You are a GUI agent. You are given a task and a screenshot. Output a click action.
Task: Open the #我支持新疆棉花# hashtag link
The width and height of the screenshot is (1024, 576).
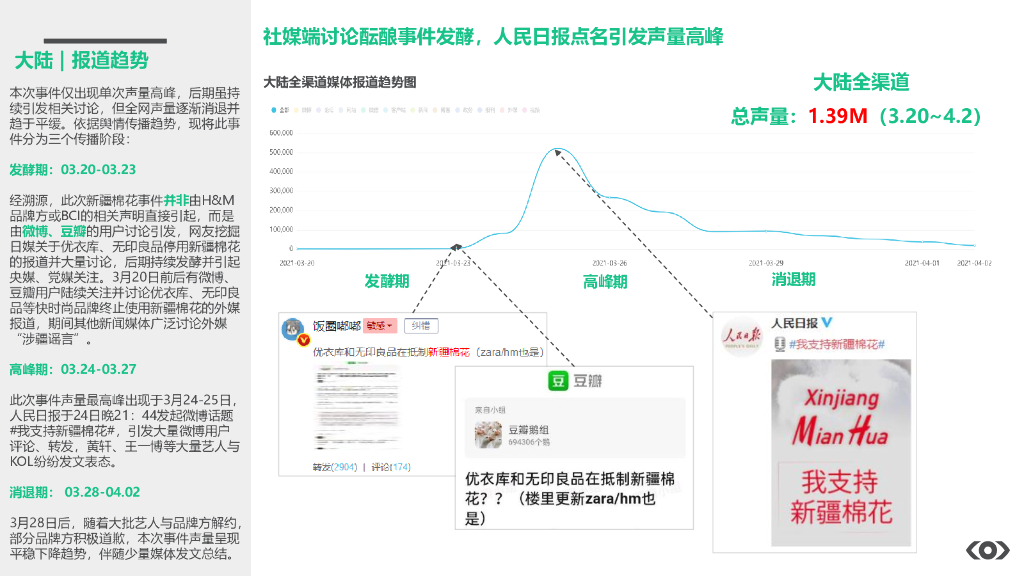(x=837, y=344)
